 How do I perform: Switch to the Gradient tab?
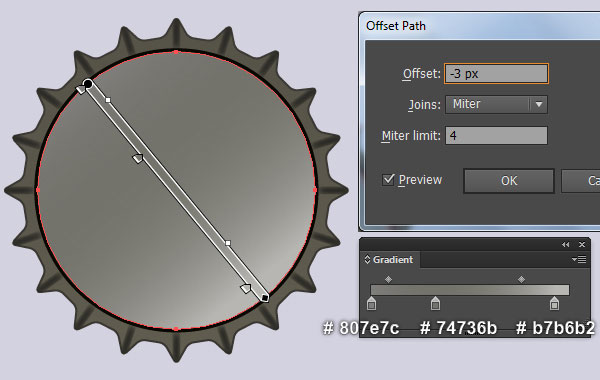[393, 259]
